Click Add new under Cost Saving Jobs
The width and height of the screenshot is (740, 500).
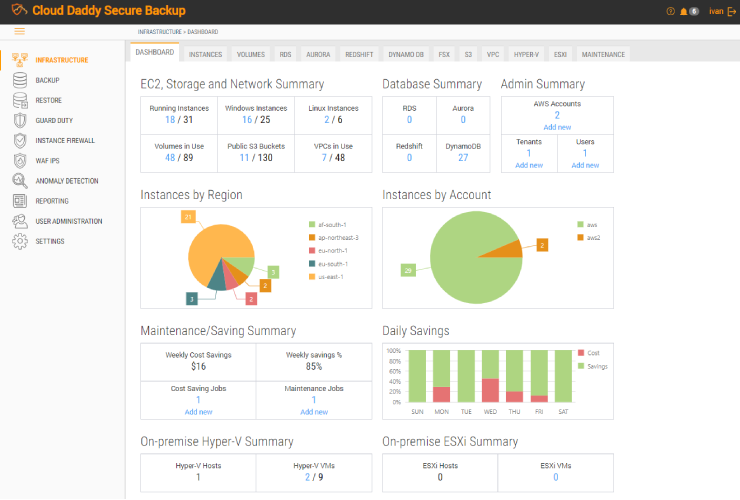click(x=198, y=412)
